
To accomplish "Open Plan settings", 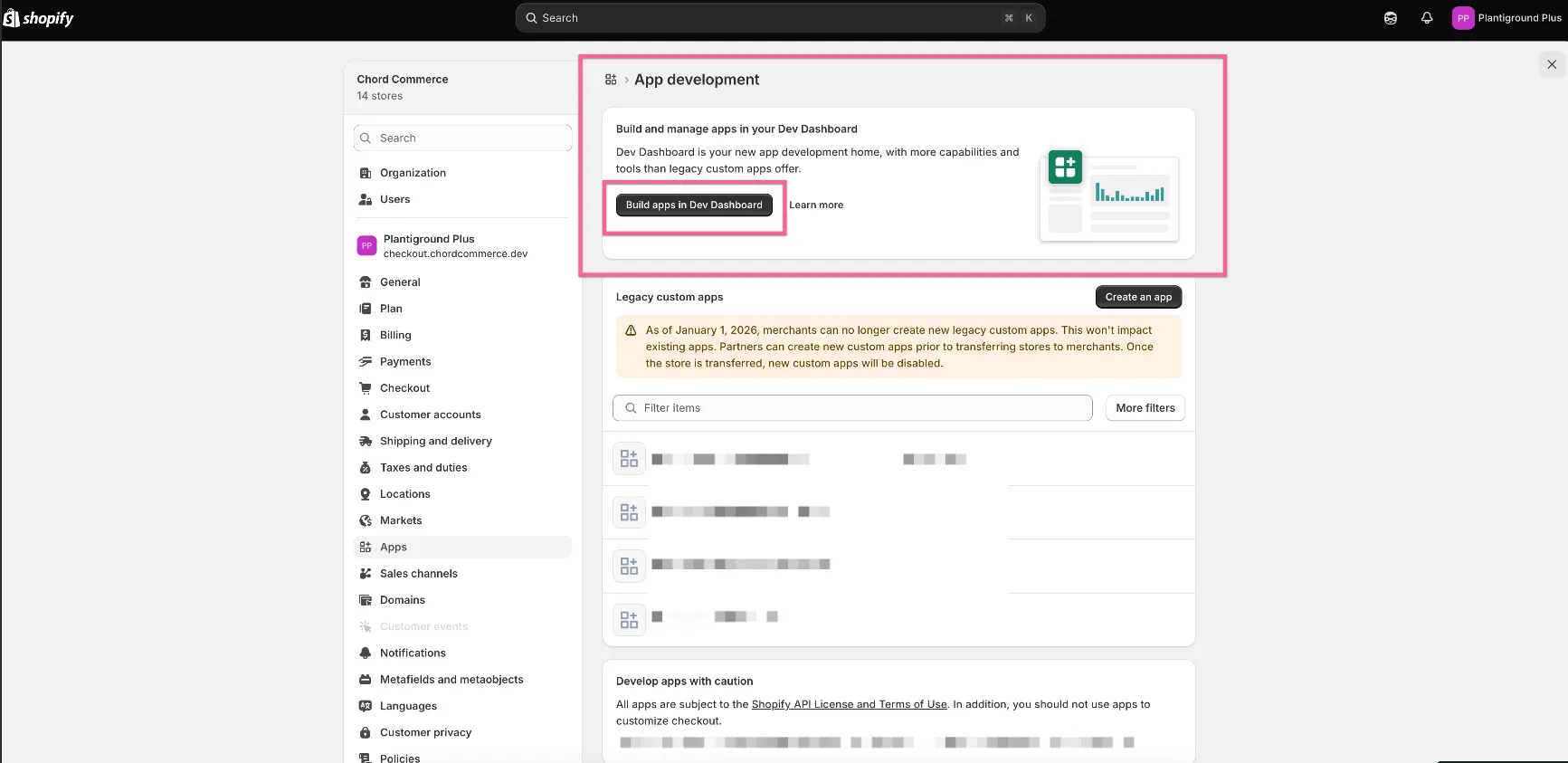I will click(x=462, y=309).
